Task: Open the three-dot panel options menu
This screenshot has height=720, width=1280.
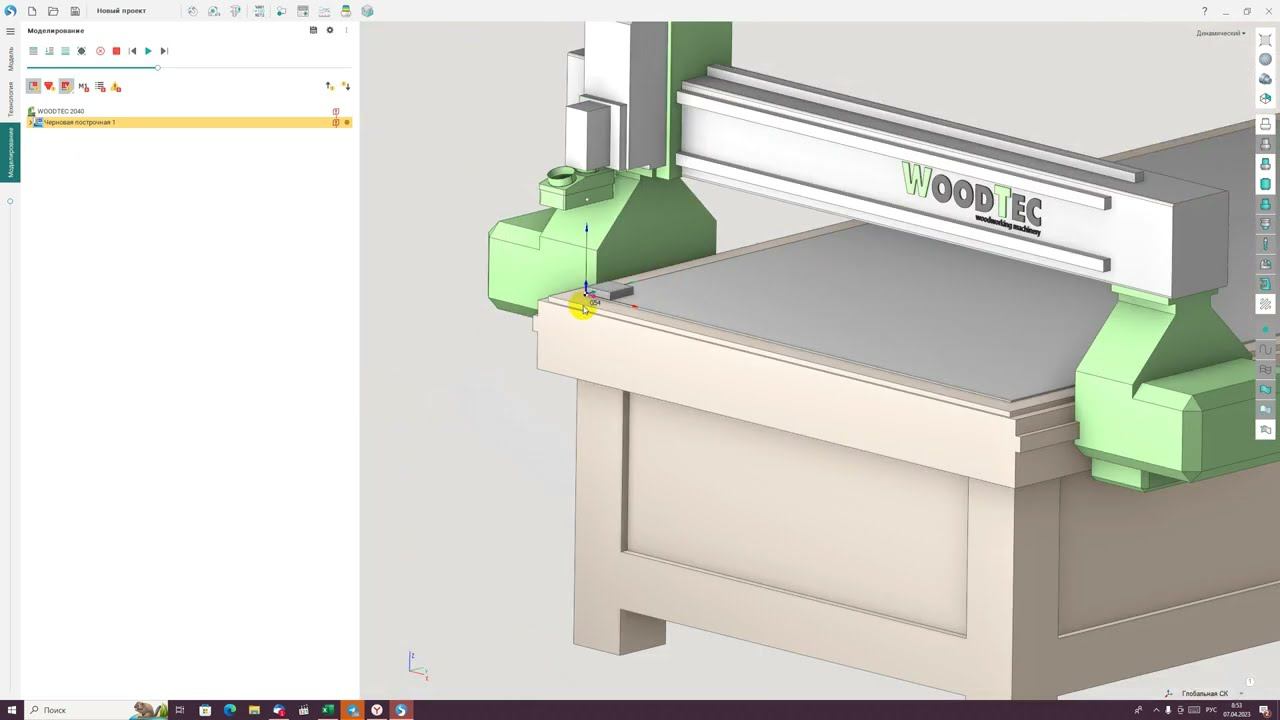Action: [347, 30]
